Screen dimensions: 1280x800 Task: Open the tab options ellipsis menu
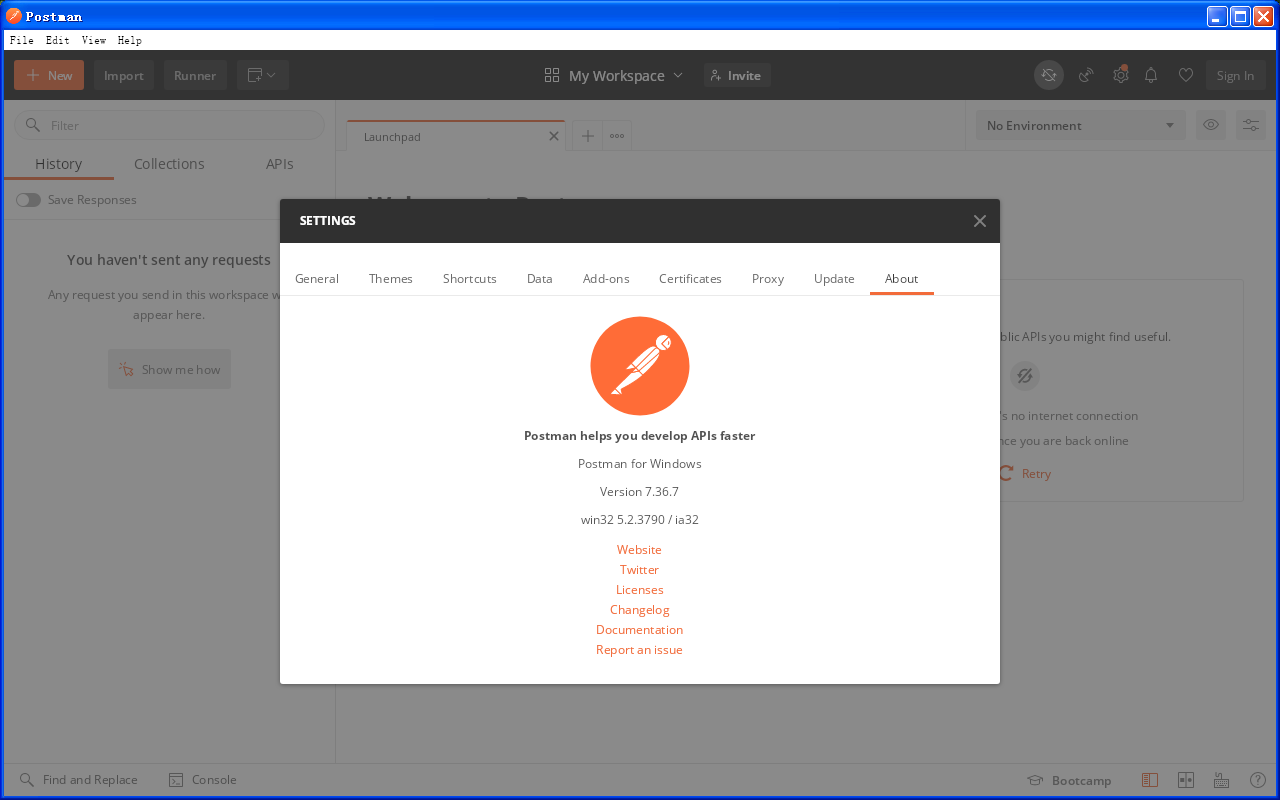(617, 136)
